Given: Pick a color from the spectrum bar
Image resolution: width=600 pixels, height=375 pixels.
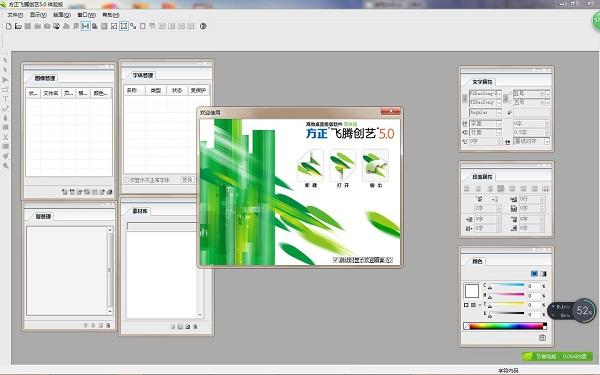Looking at the screenshot, I should (x=506, y=326).
